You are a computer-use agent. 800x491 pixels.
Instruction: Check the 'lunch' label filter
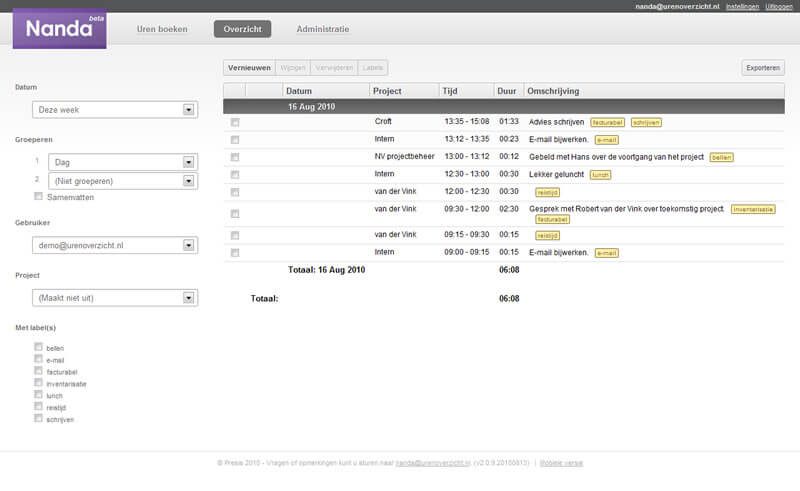coord(38,395)
